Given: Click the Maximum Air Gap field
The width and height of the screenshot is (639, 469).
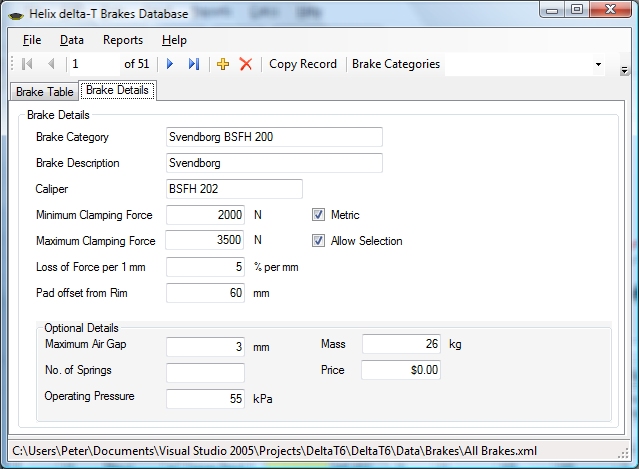Looking at the screenshot, I should (205, 347).
